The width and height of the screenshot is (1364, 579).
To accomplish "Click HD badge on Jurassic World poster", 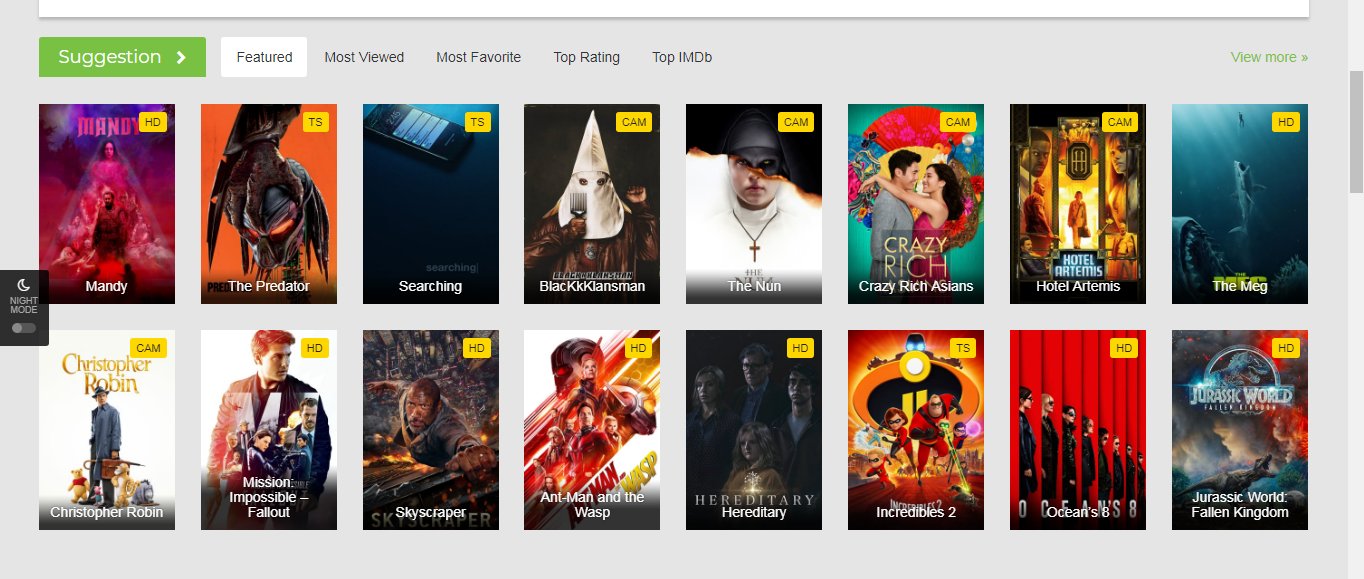I will (x=1286, y=348).
